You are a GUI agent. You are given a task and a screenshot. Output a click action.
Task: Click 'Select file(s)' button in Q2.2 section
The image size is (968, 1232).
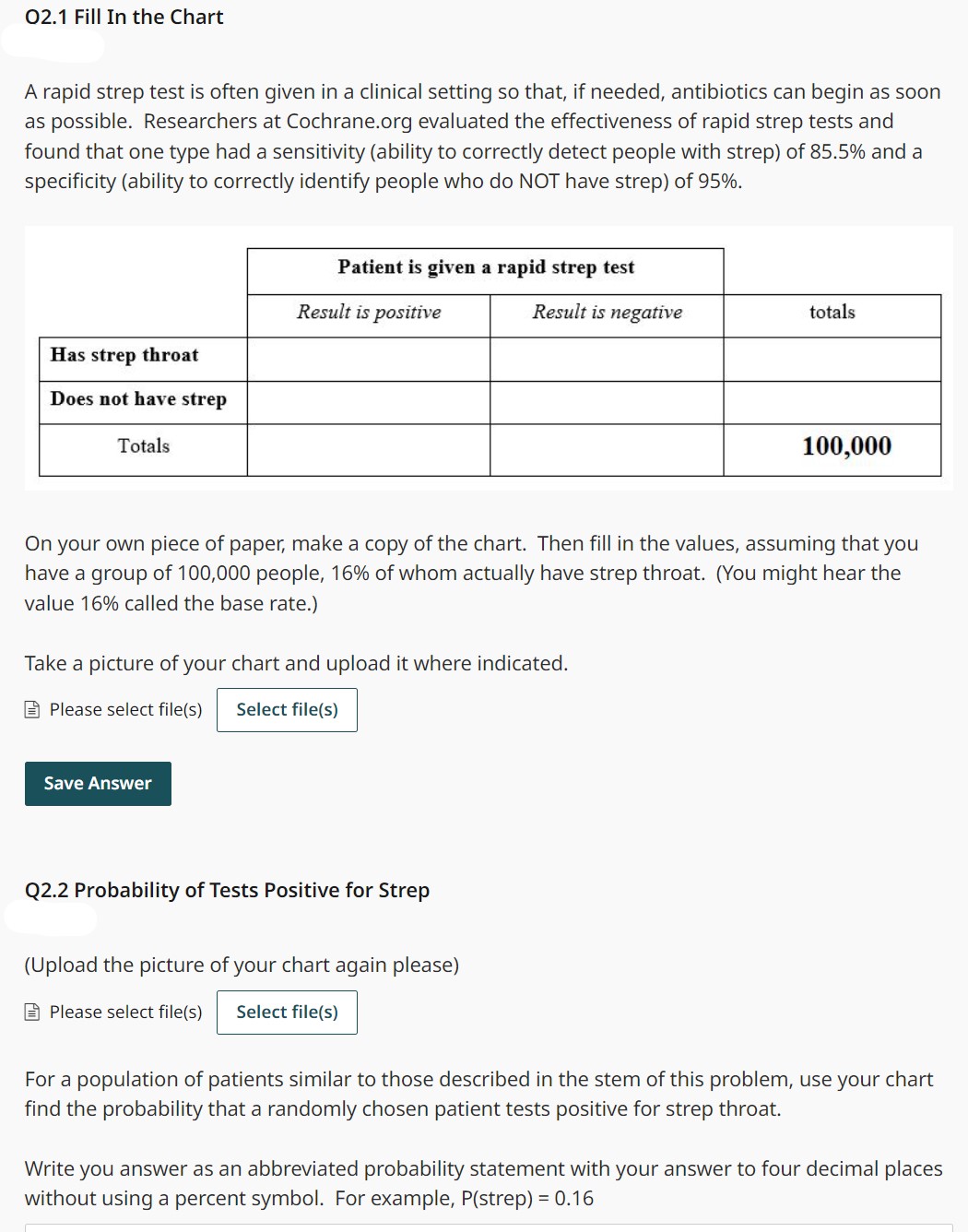[287, 1013]
